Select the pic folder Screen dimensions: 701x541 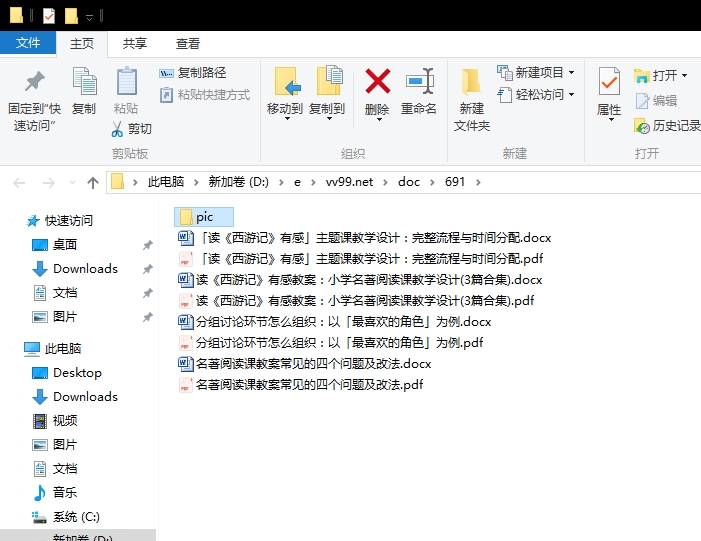(x=204, y=217)
